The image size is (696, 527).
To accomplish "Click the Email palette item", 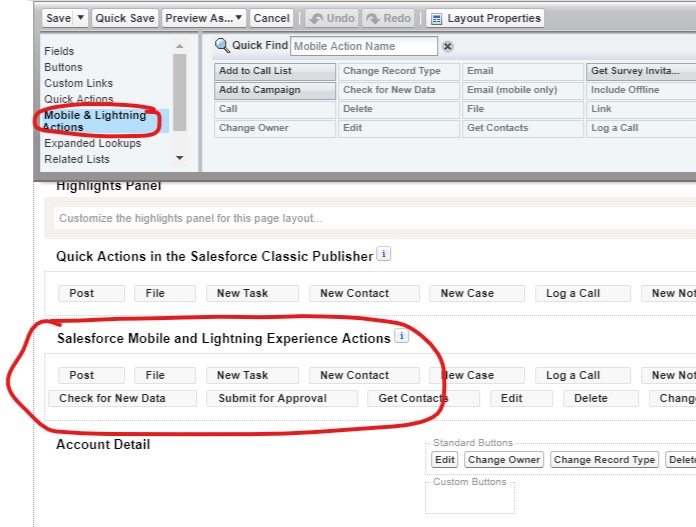I will [x=523, y=71].
